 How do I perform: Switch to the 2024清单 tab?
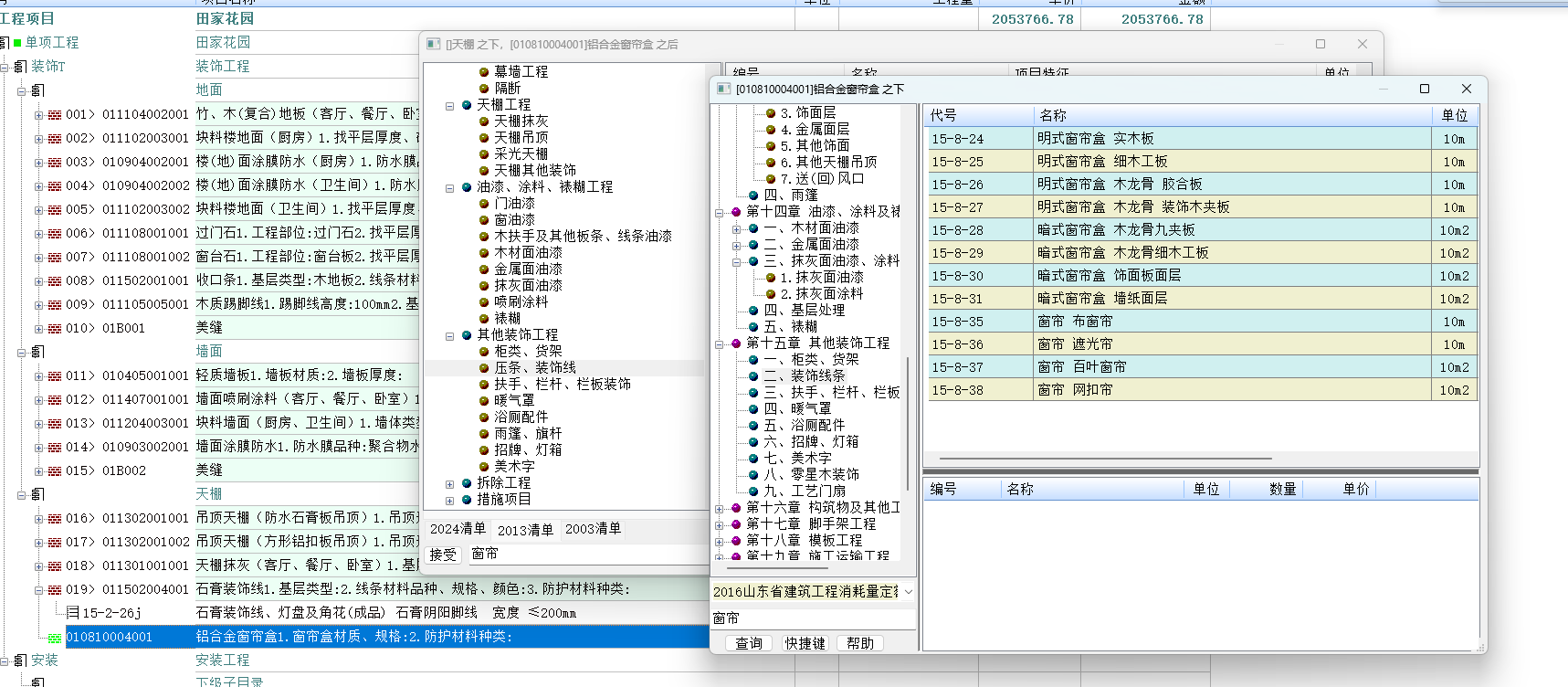[458, 529]
